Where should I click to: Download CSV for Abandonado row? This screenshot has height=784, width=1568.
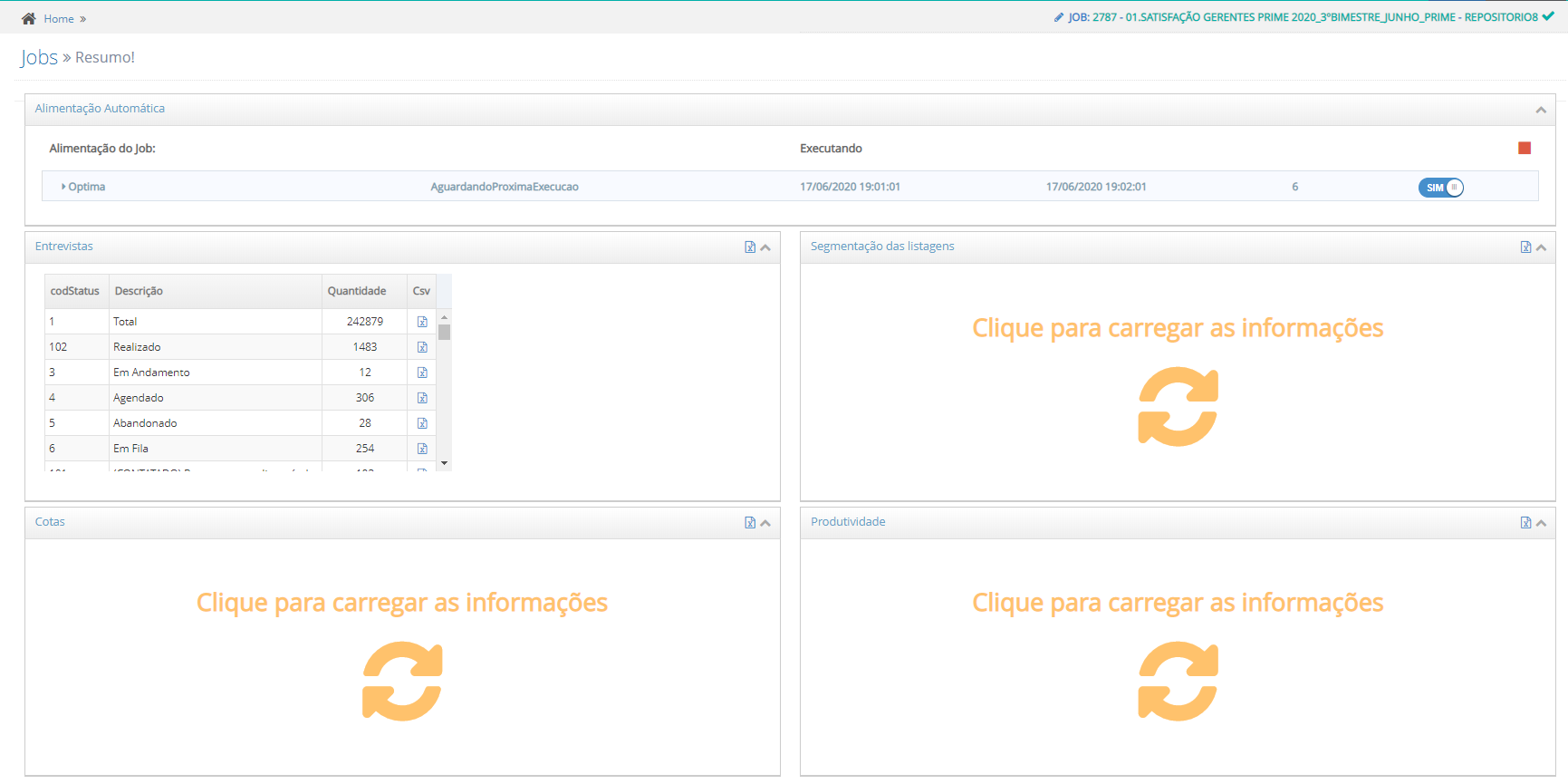click(x=422, y=423)
